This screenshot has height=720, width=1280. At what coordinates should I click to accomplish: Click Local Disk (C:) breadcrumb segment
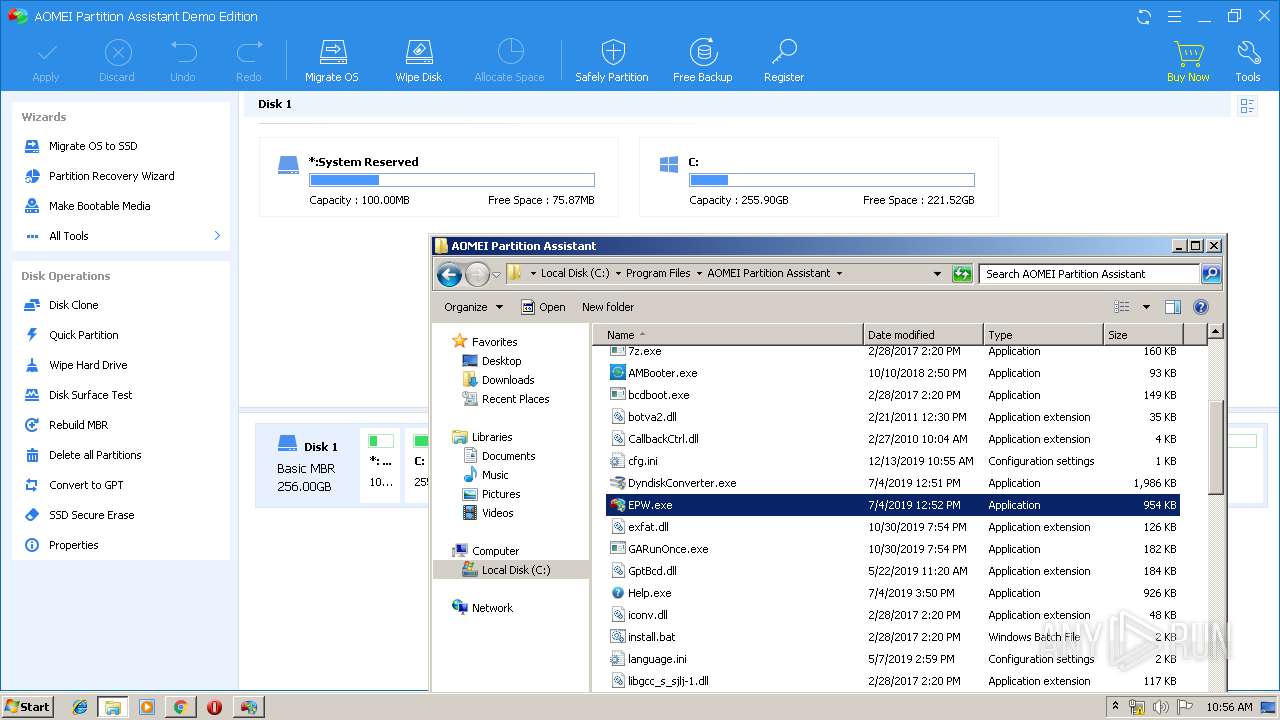(575, 274)
